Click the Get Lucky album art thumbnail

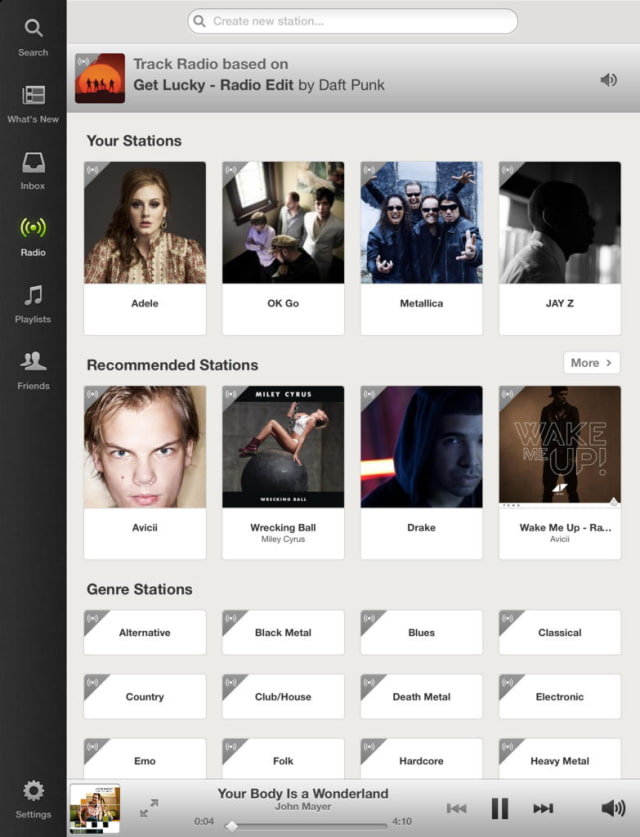coord(100,78)
